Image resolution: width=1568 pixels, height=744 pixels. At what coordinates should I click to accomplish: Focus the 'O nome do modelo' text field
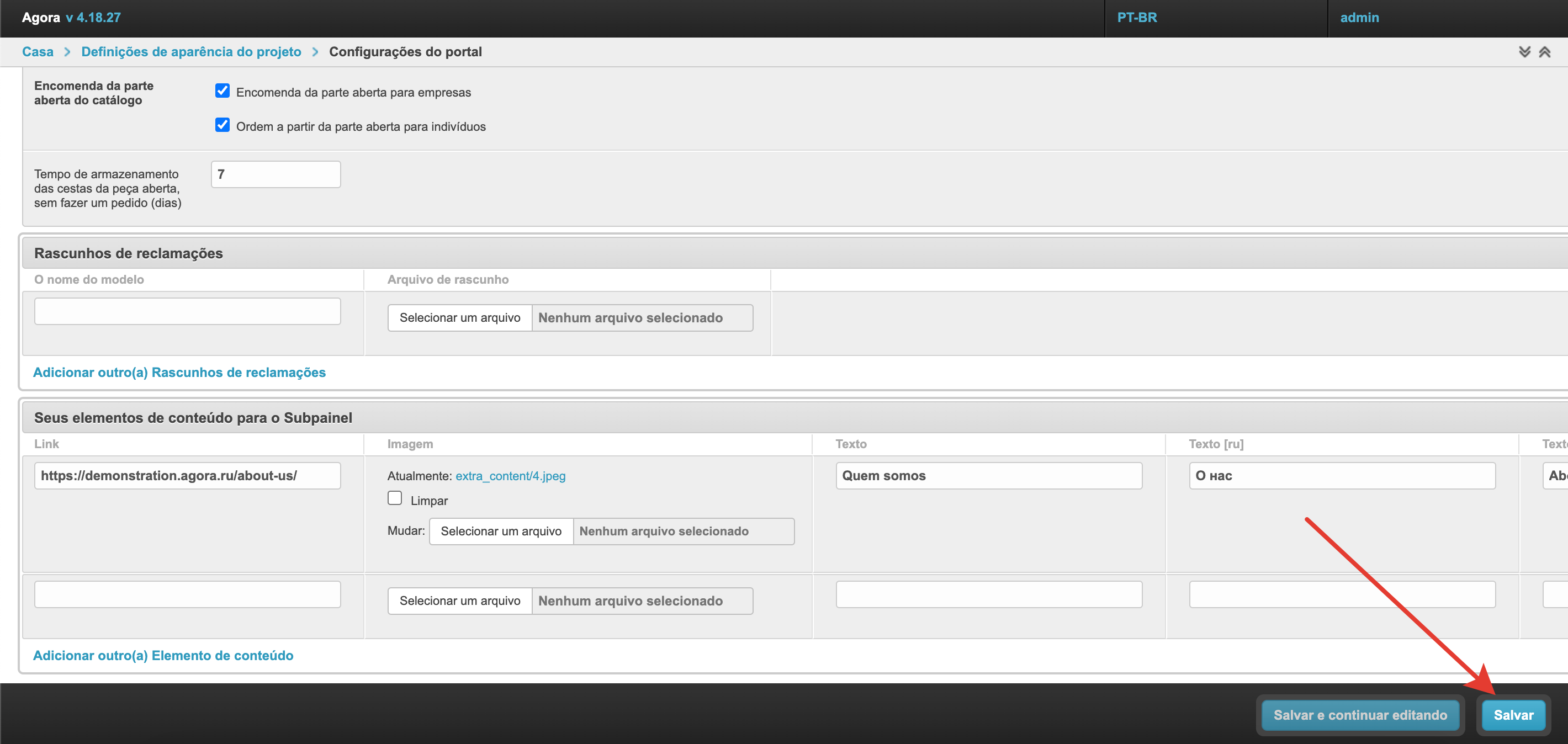coord(188,311)
